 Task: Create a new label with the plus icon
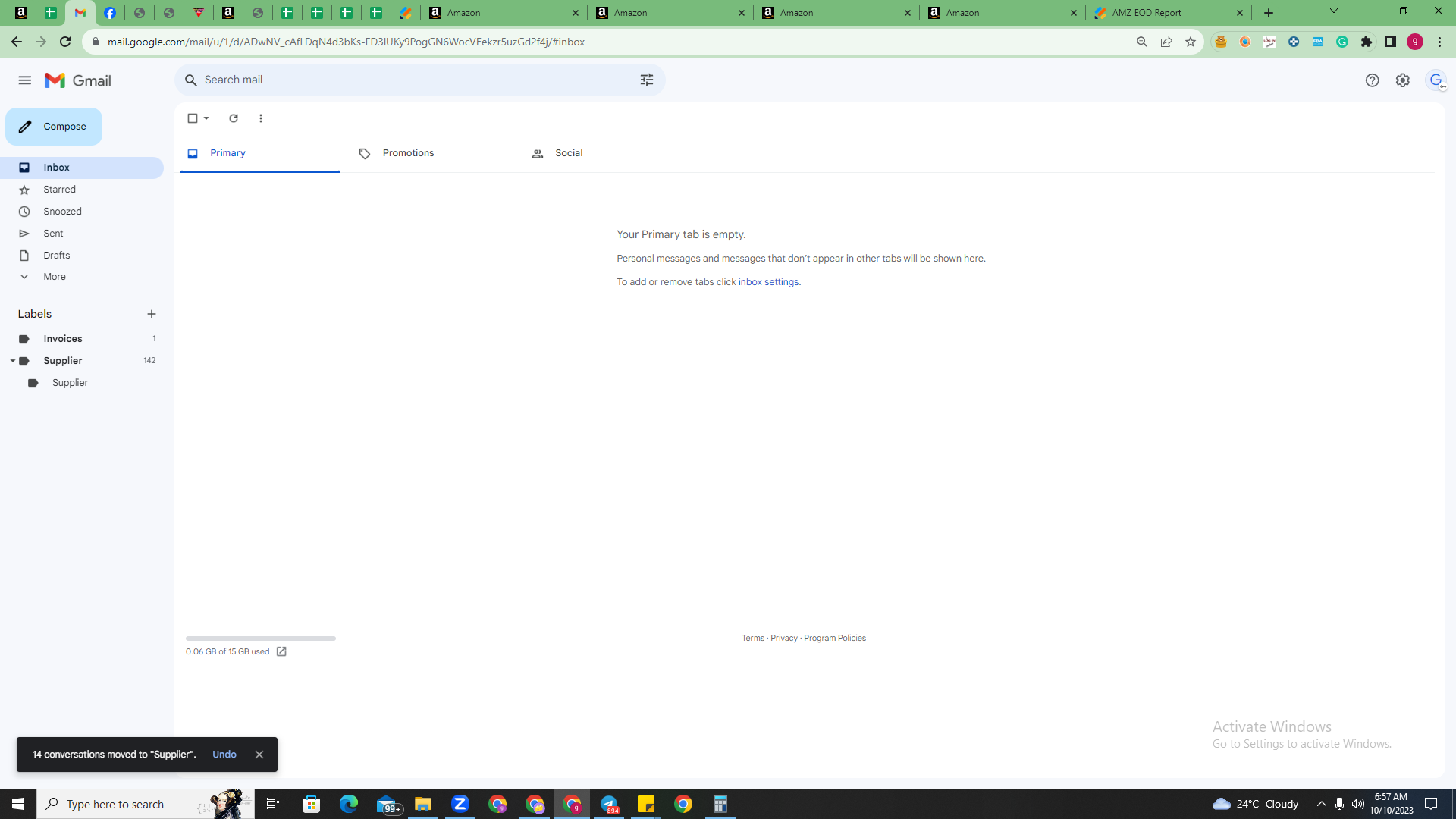point(152,314)
